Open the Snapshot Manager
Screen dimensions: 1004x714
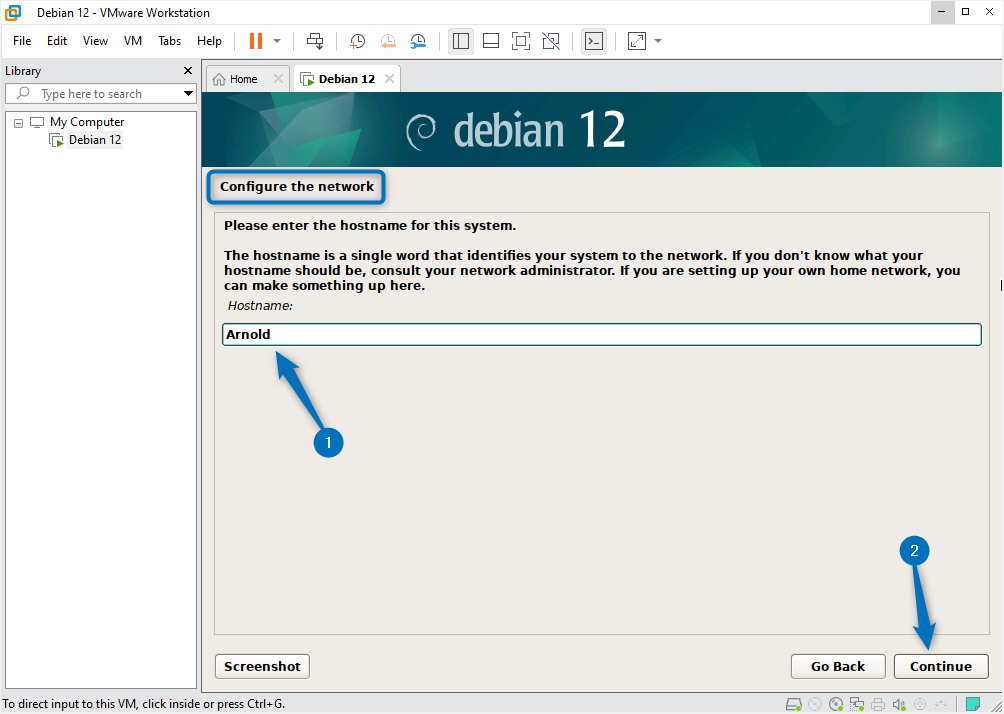(418, 41)
